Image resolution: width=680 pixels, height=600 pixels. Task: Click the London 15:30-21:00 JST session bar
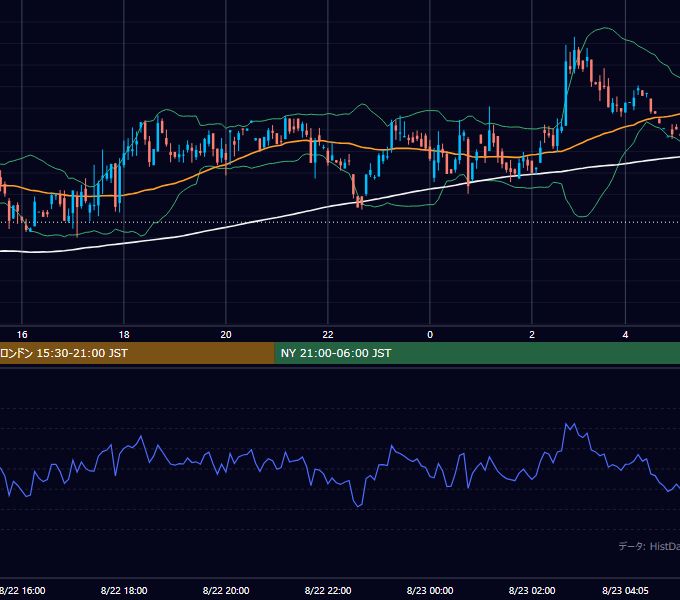[137, 353]
